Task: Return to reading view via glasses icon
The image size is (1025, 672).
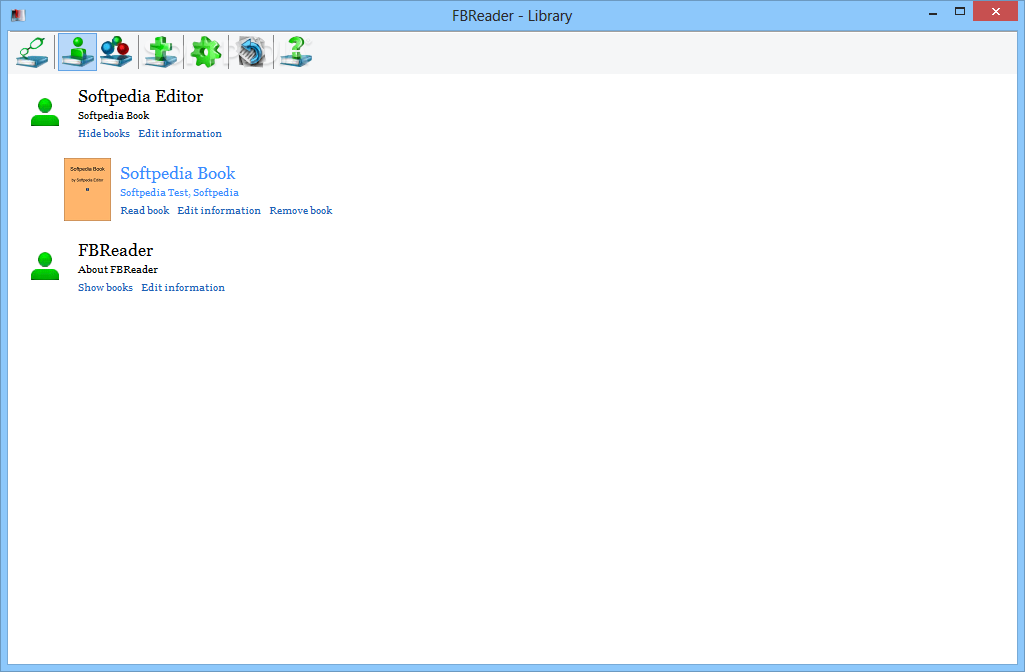Action: [32, 52]
